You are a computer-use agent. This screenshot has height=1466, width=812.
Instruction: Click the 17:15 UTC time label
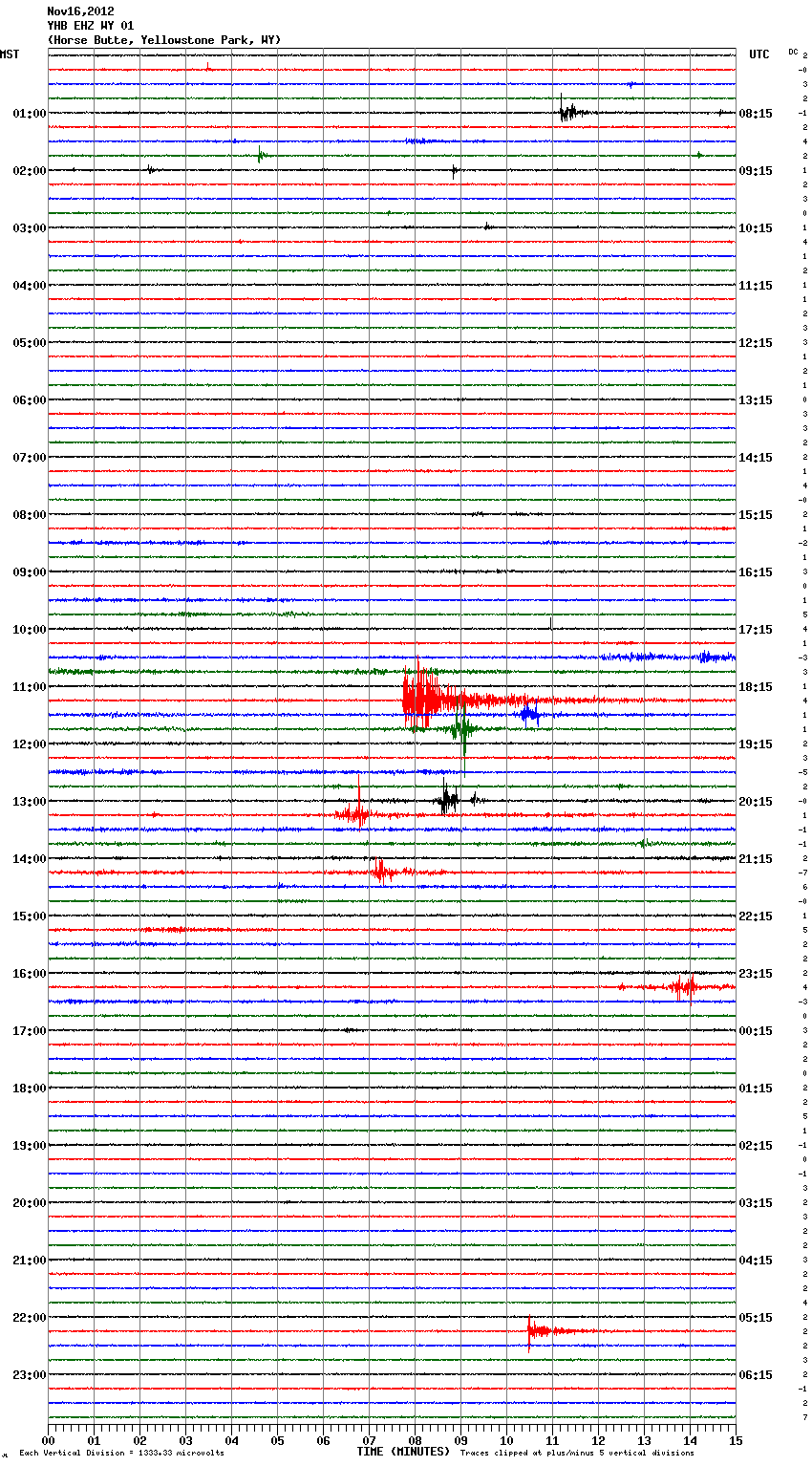pyautogui.click(x=756, y=630)
